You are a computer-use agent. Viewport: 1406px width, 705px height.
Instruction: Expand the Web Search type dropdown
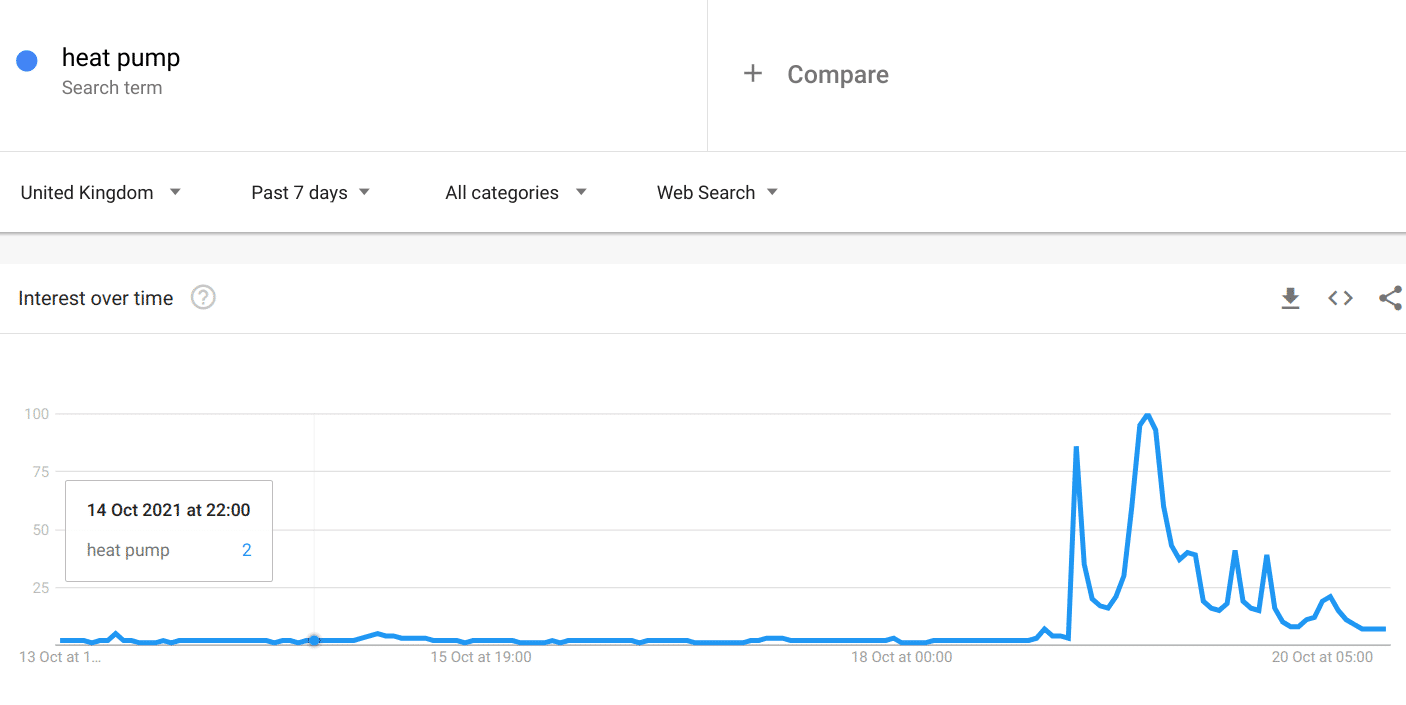click(x=717, y=192)
